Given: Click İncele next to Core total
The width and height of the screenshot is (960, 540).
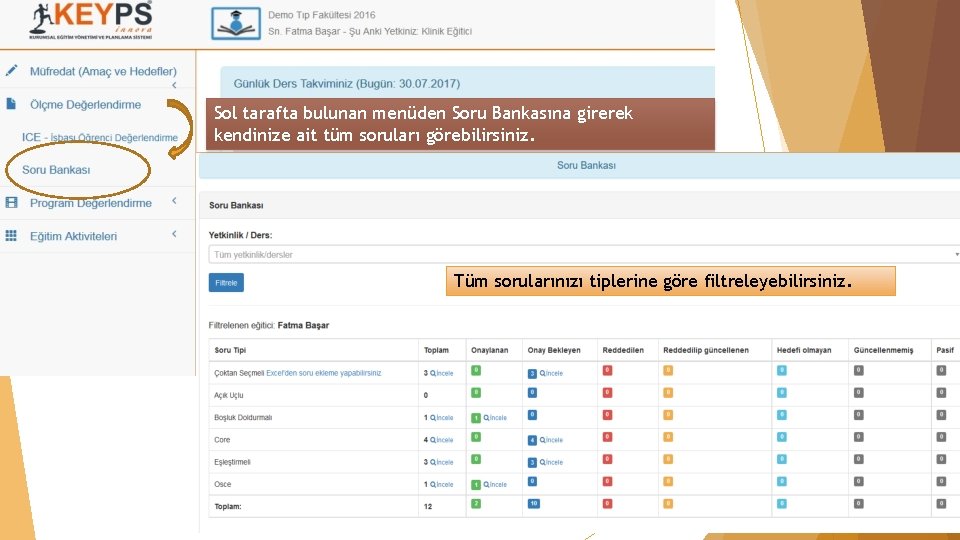Looking at the screenshot, I should pyautogui.click(x=441, y=440).
